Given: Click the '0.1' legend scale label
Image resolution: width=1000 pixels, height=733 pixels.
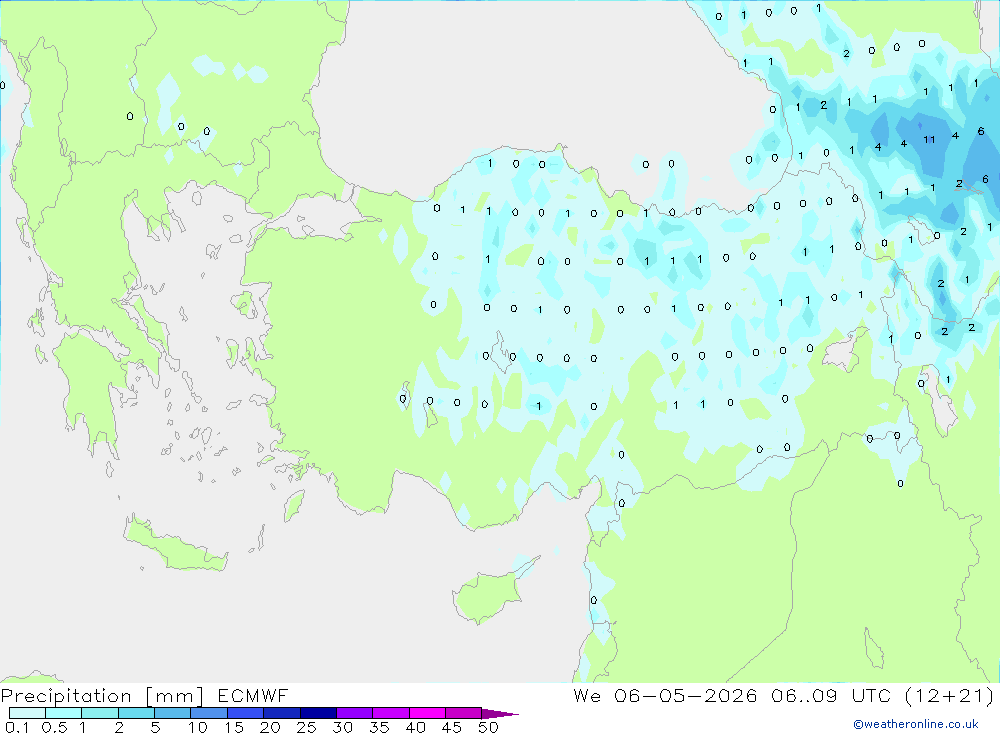Looking at the screenshot, I should [x=17, y=727].
